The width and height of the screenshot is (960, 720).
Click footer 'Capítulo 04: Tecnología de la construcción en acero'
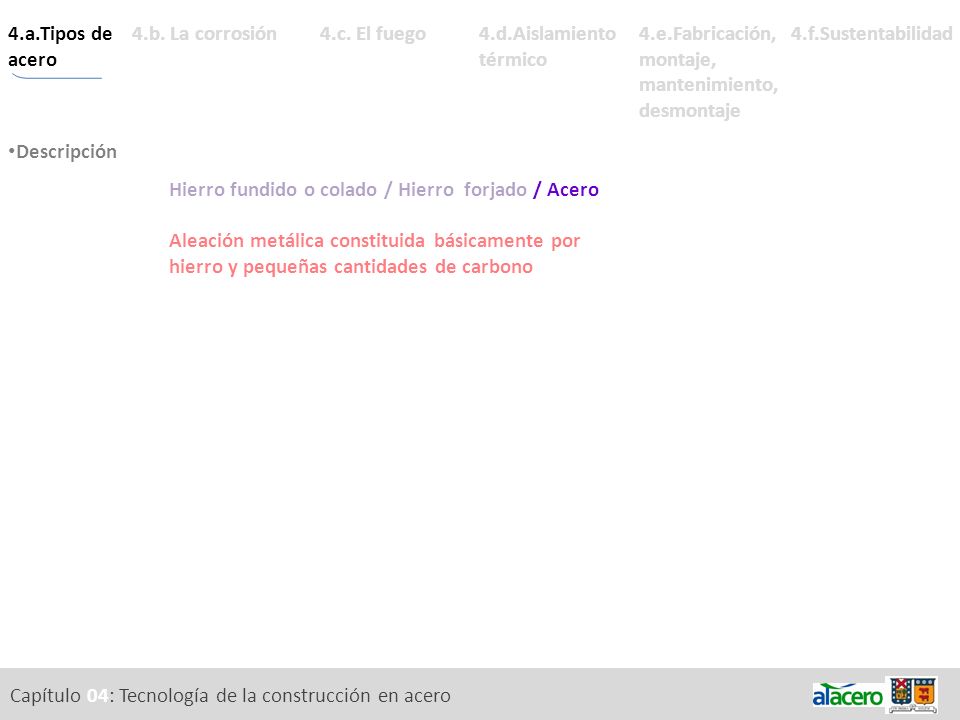pos(230,696)
